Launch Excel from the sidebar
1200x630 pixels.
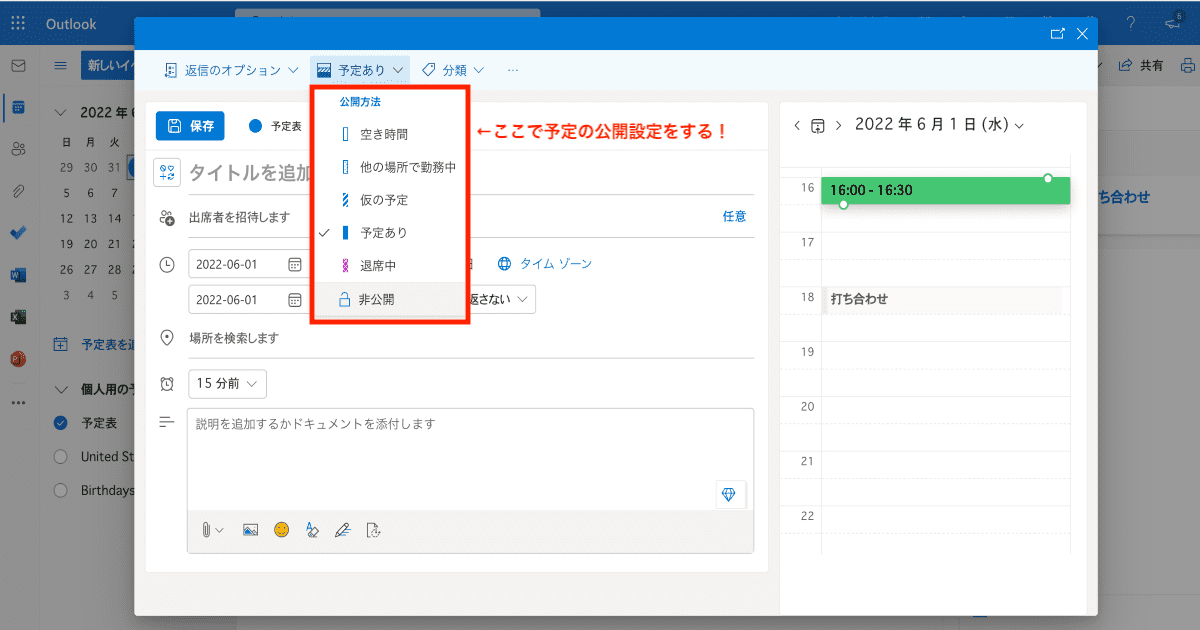17,316
